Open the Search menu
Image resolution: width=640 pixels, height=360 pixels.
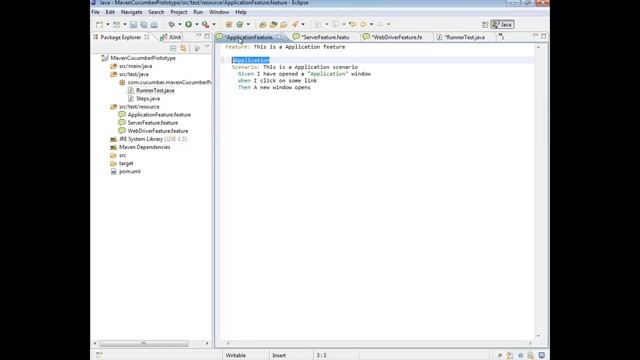[156, 12]
